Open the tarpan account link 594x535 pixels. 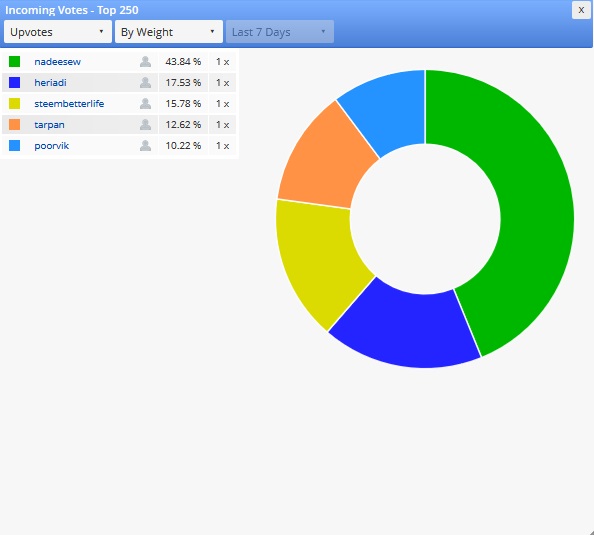tap(49, 125)
